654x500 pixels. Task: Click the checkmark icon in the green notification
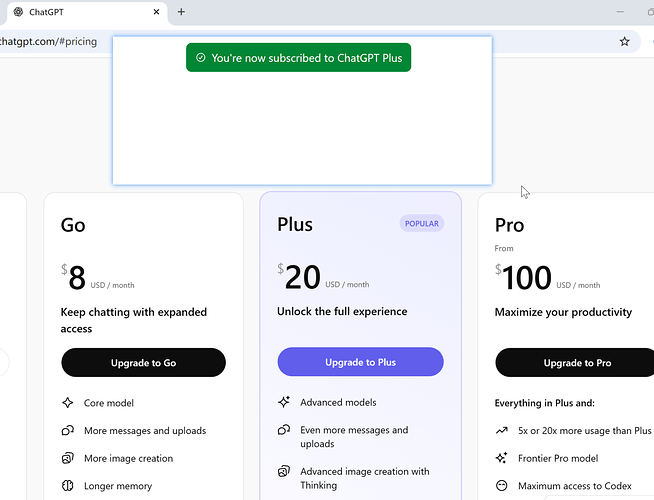pos(201,58)
